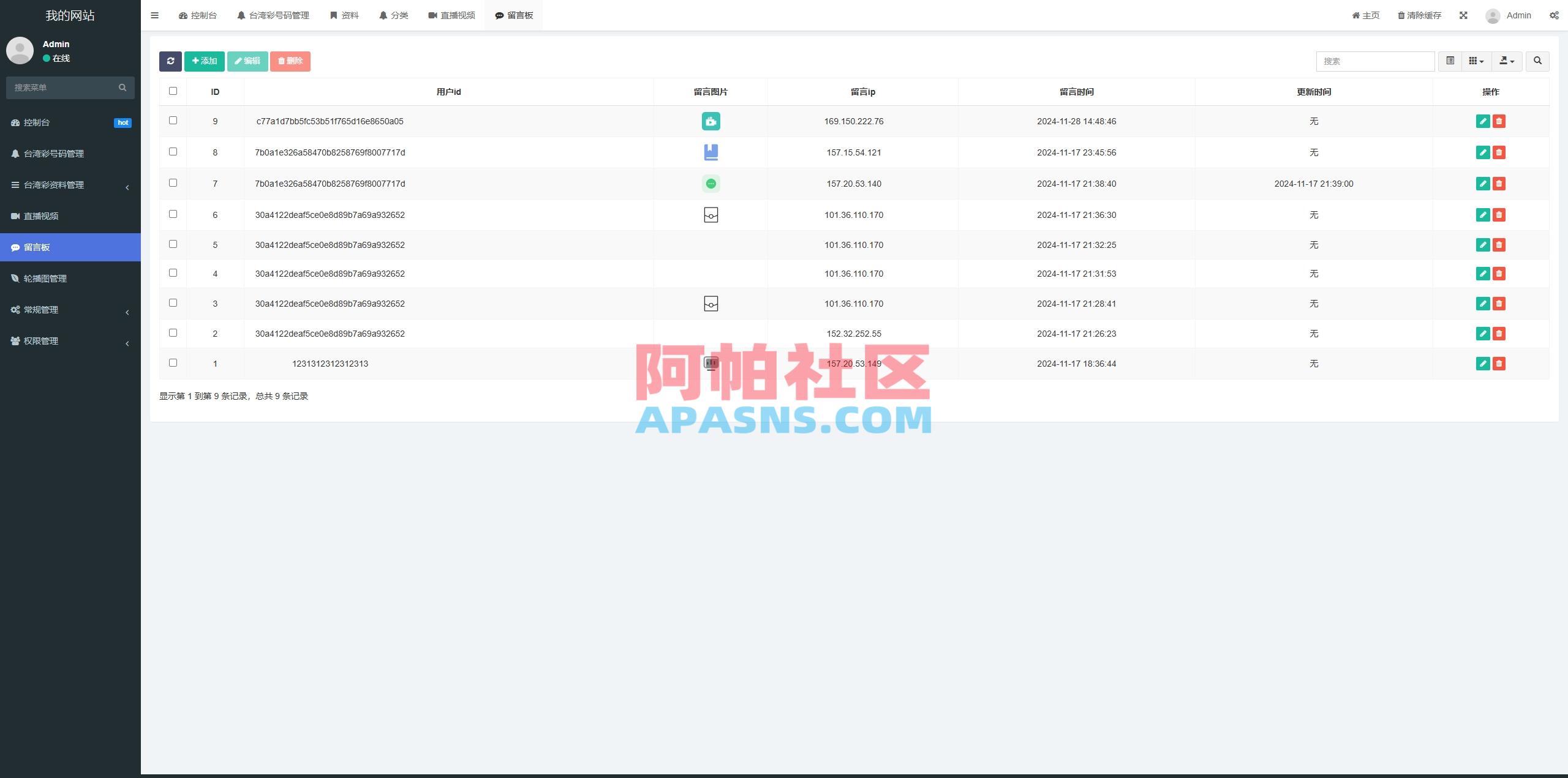
Task: Check the checkbox for record ID 5
Action: [173, 243]
